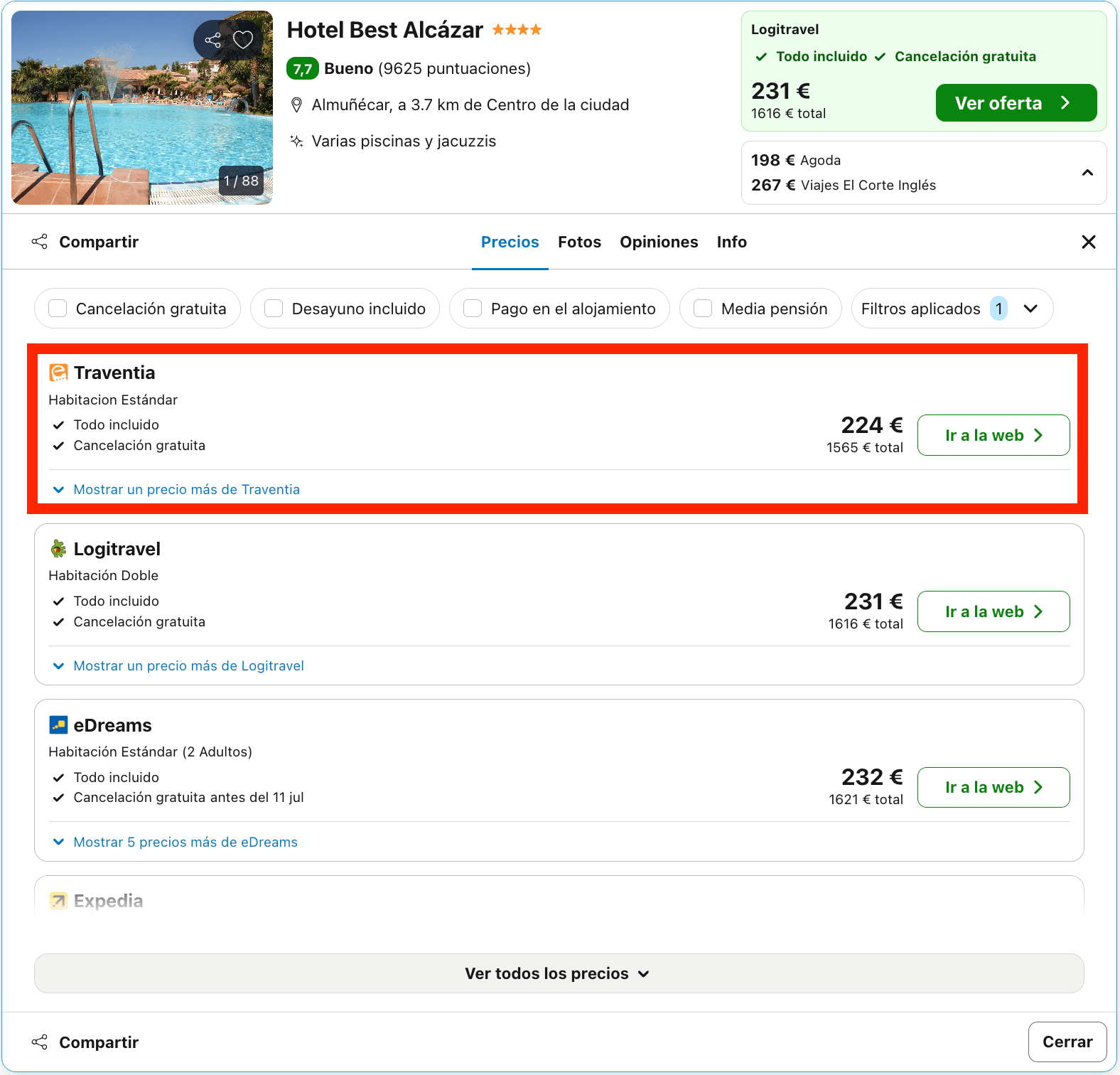Image resolution: width=1120 pixels, height=1075 pixels.
Task: Click the 1 applied filters badge
Action: [999, 309]
